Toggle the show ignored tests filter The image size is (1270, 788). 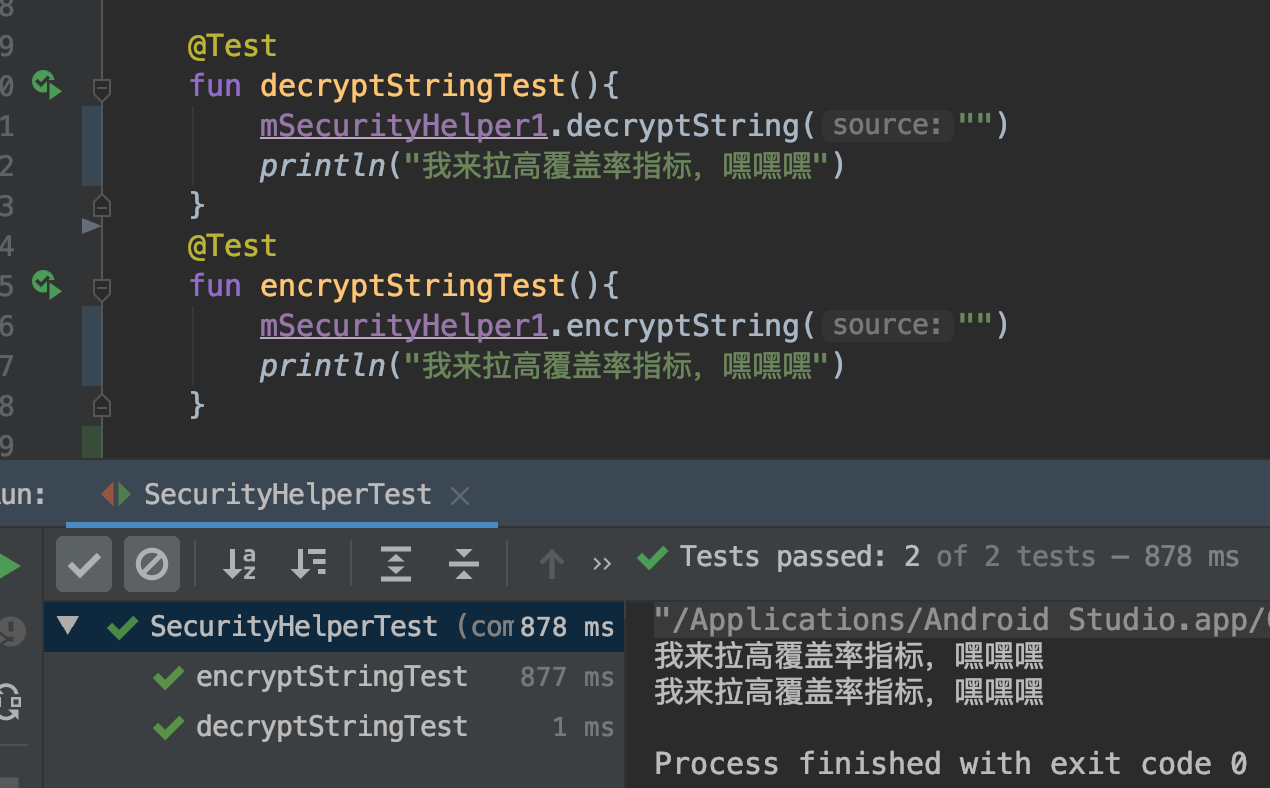[152, 565]
